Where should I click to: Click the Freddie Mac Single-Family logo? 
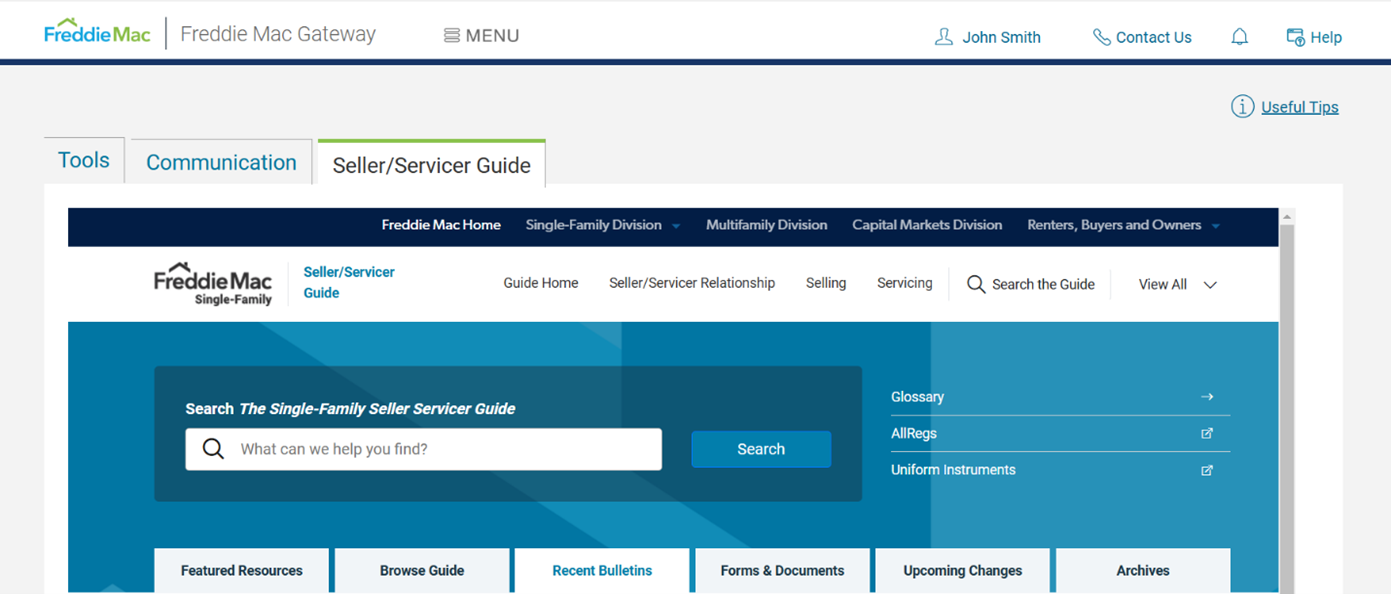pos(212,284)
